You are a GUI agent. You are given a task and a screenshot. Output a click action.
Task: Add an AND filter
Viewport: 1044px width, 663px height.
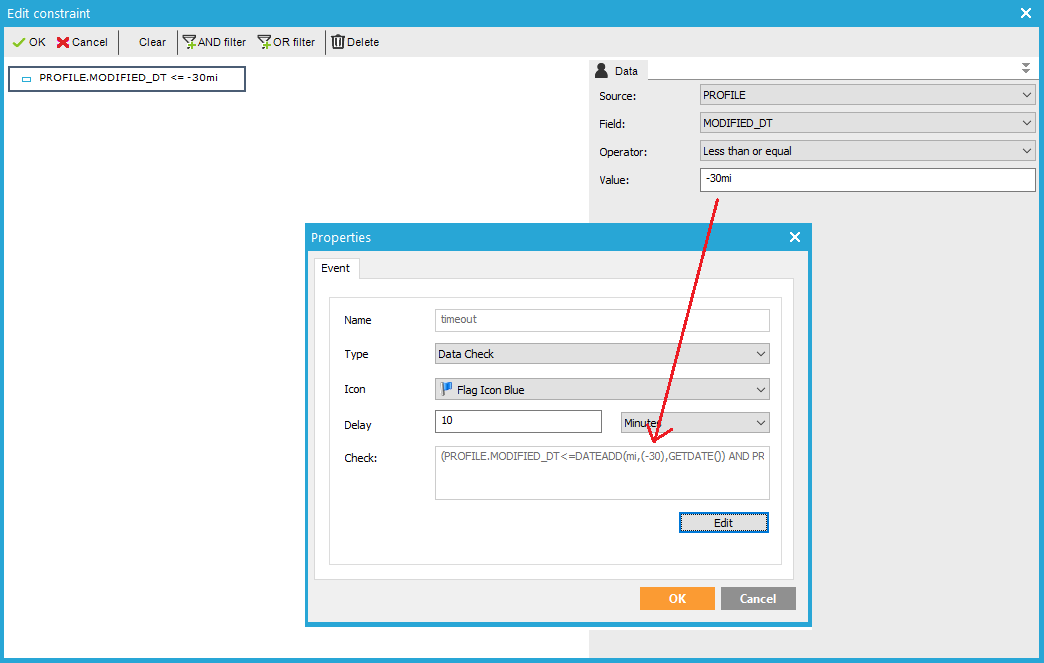tap(214, 42)
